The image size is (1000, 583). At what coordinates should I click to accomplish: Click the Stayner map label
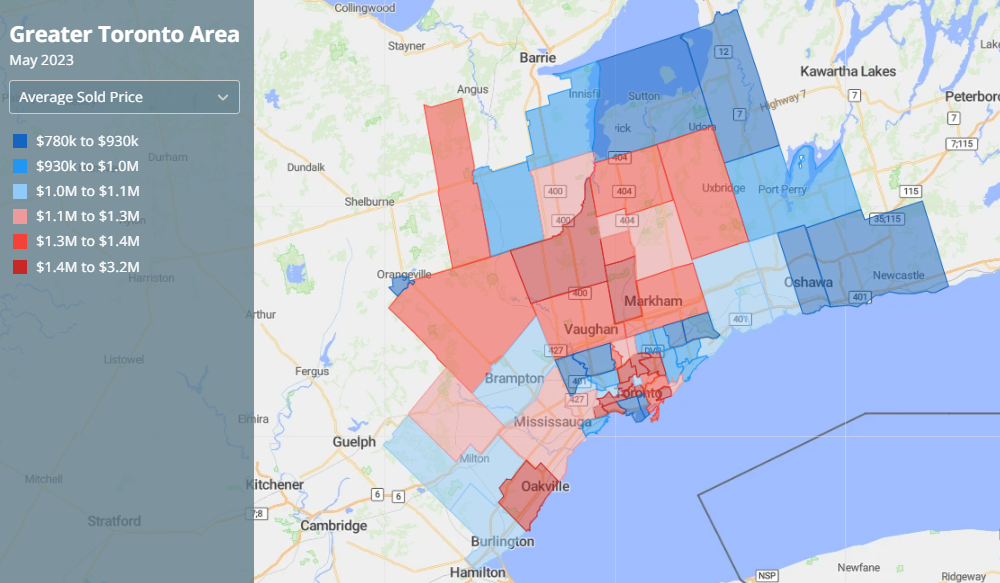406,46
